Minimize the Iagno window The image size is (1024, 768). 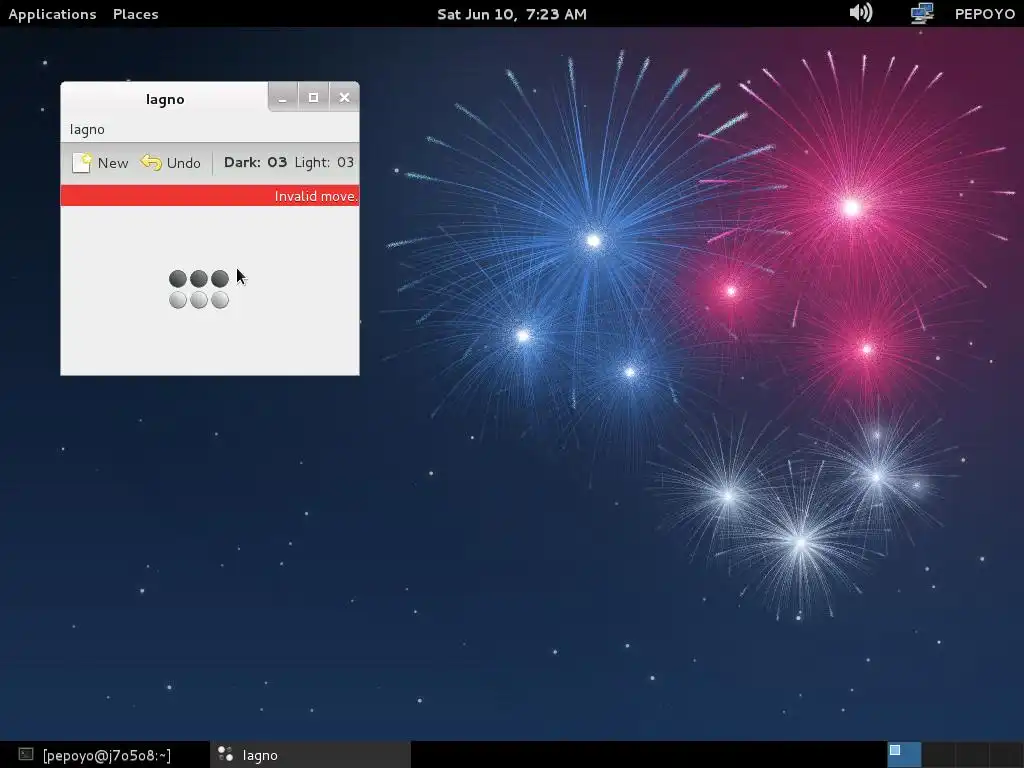[283, 97]
